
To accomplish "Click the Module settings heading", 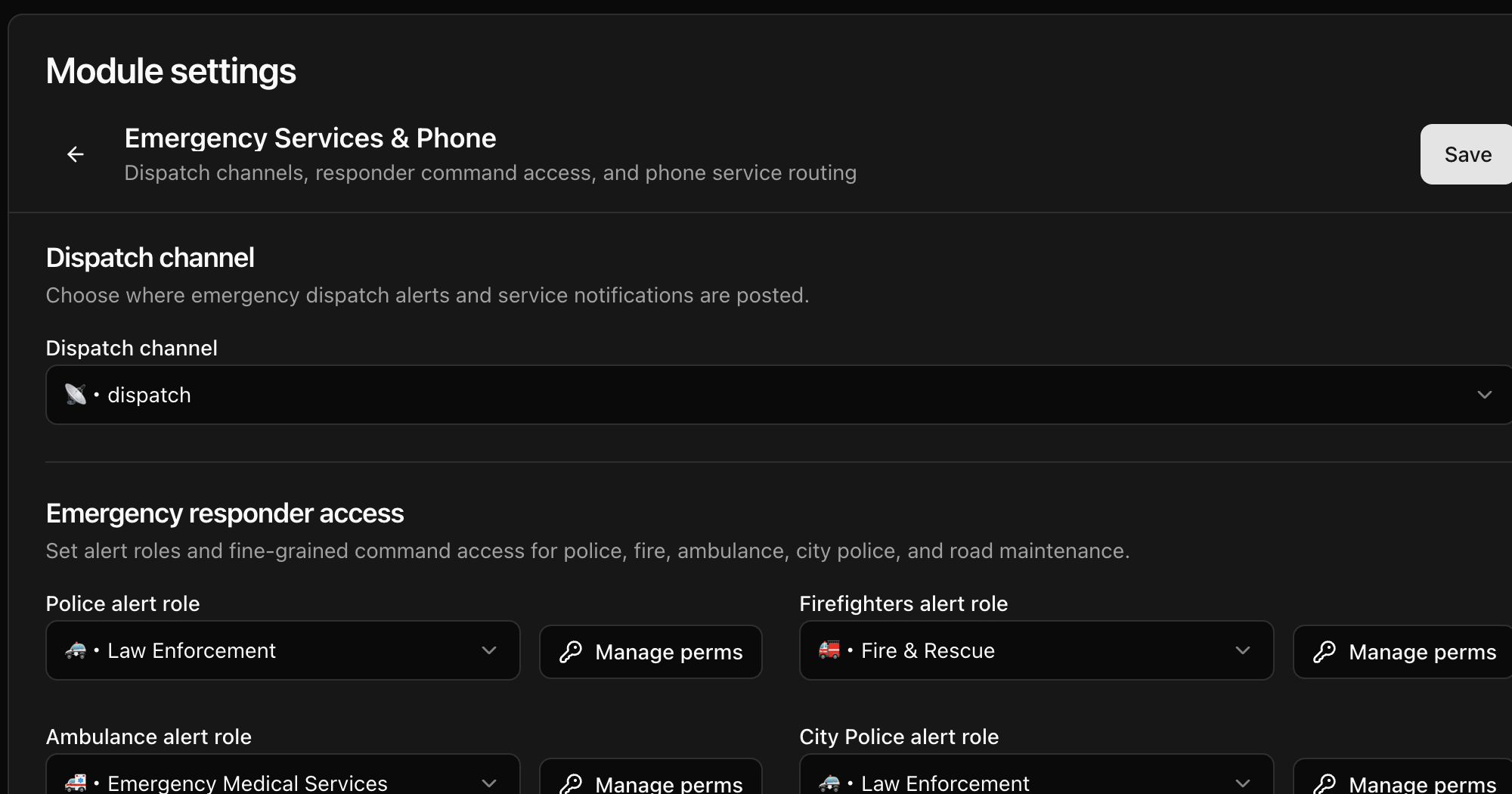I will [171, 71].
